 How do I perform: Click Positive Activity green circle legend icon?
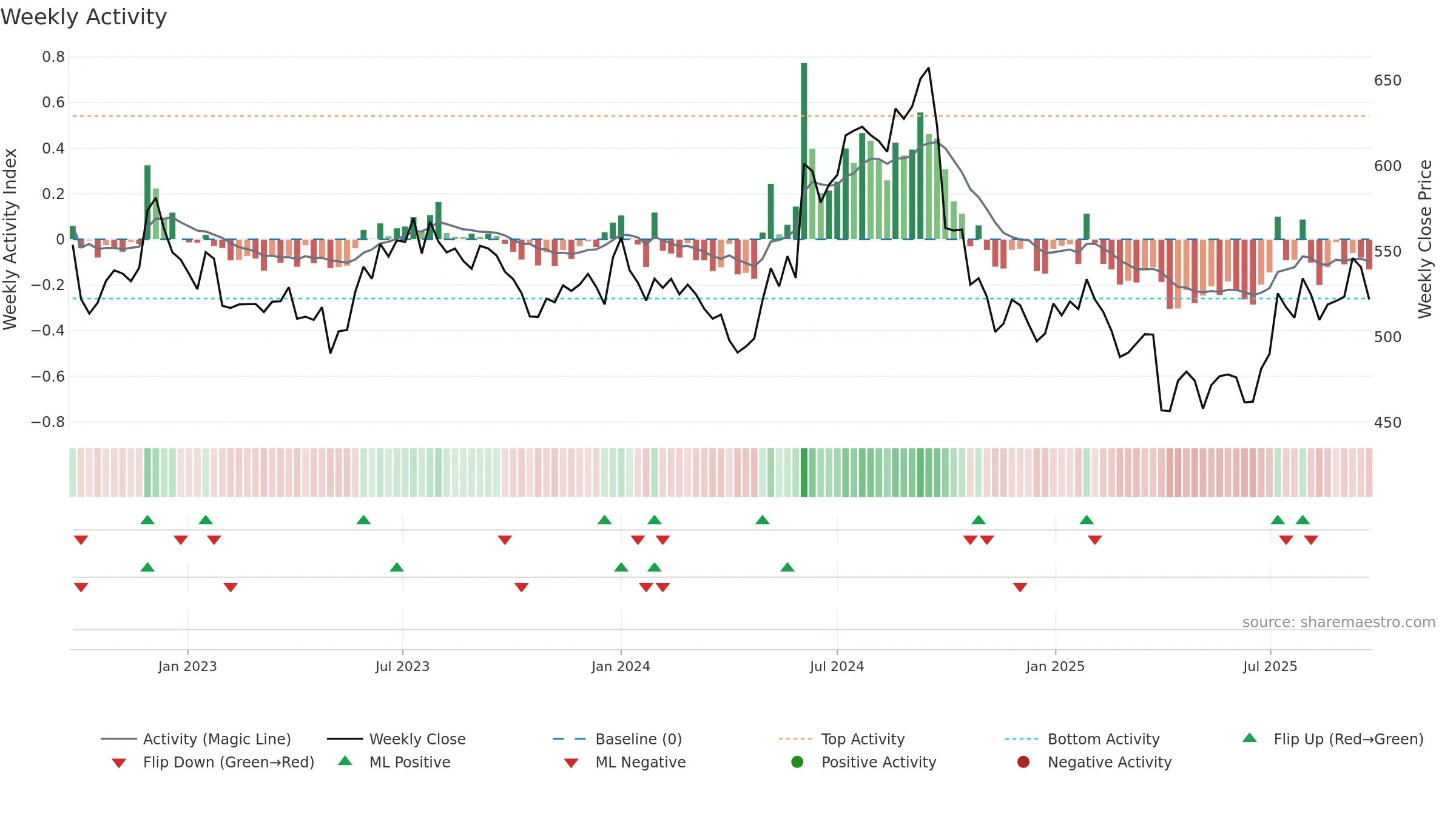click(797, 762)
